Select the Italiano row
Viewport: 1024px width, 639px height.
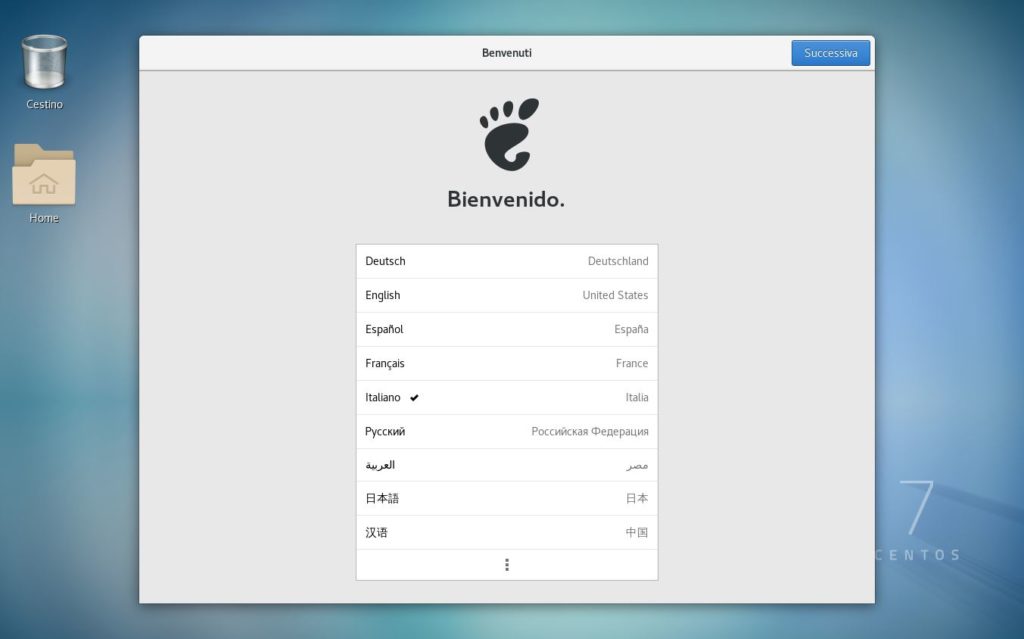click(x=507, y=397)
